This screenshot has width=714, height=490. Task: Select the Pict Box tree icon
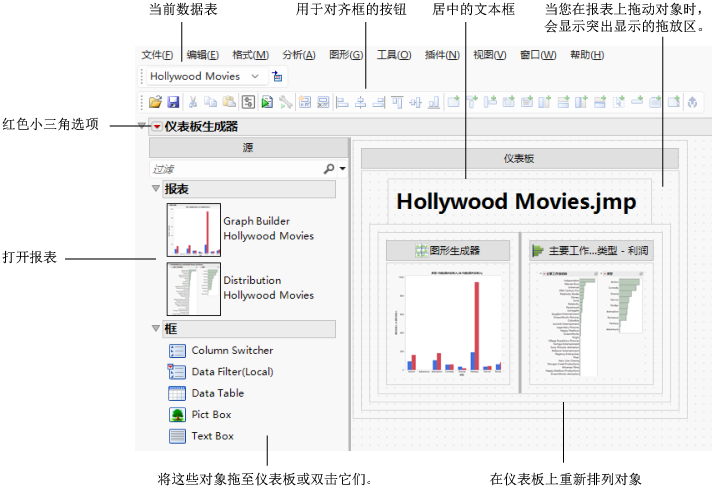[x=177, y=415]
